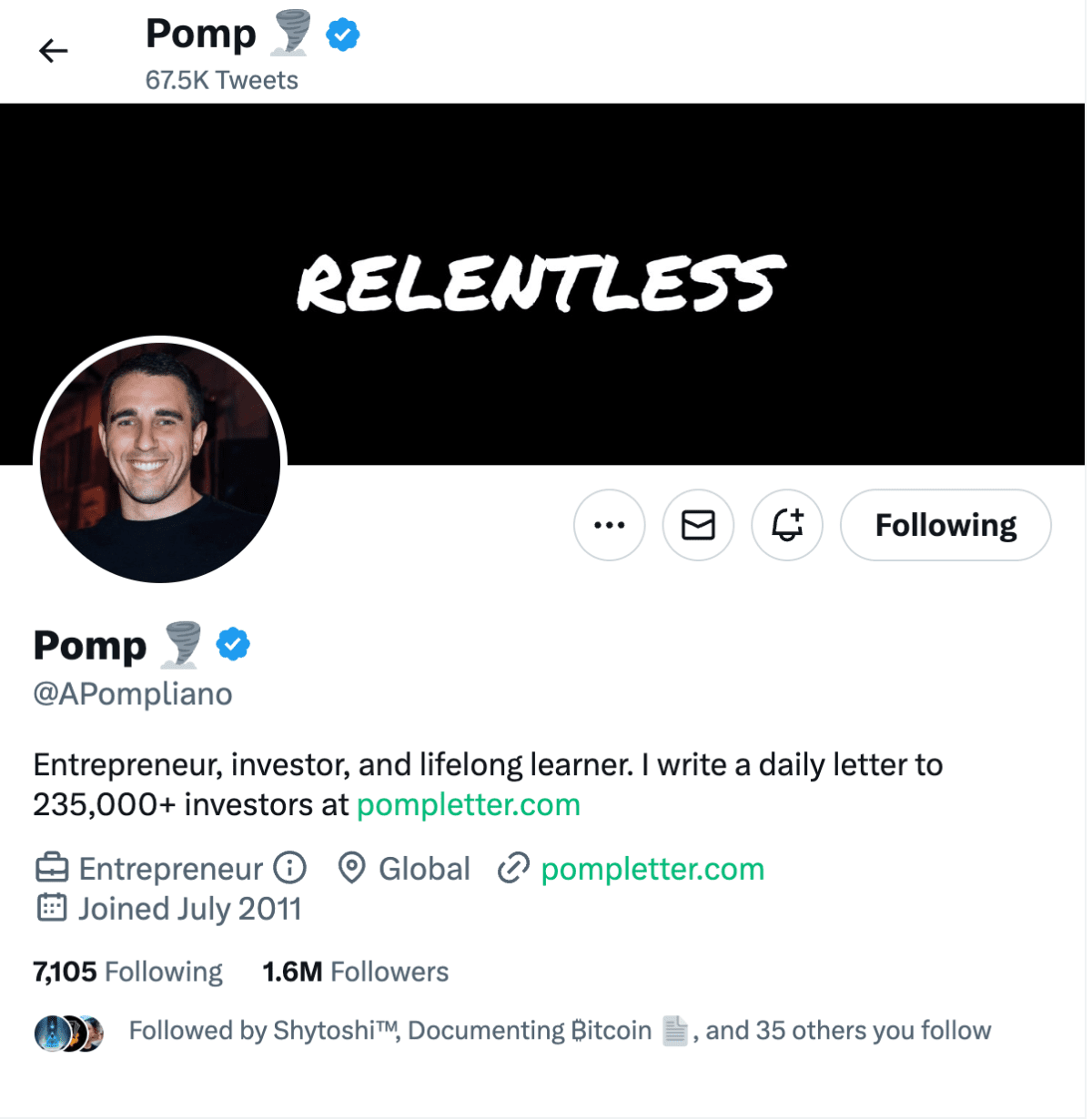Click the back arrow icon

coord(54,51)
